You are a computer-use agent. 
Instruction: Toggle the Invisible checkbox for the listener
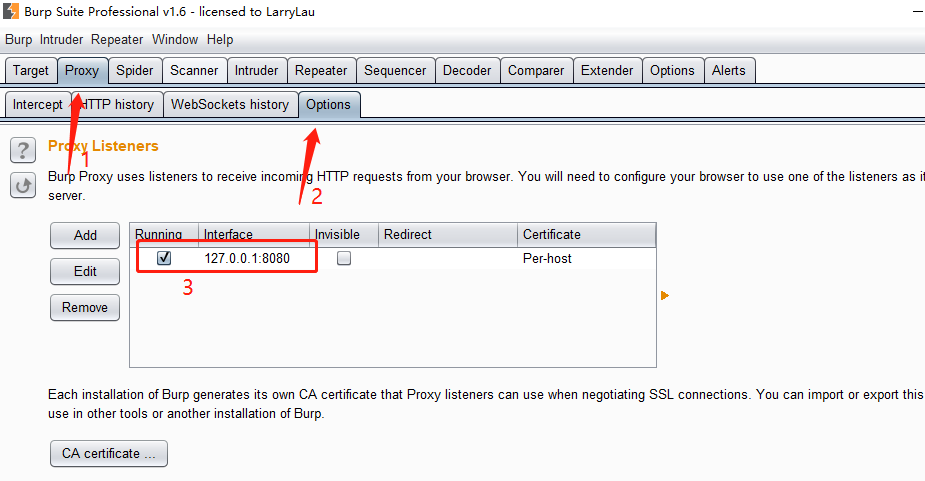pos(344,258)
